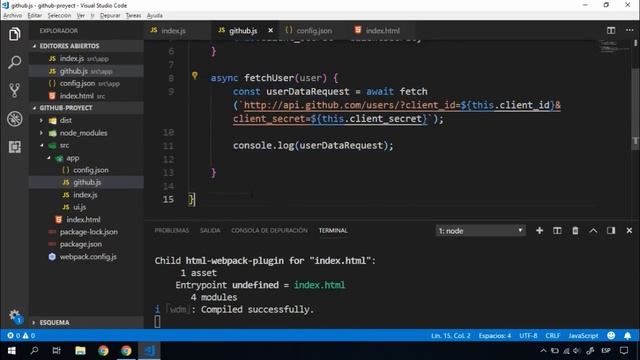Open the Tareas menu
This screenshot has width=640, height=360.
(x=133, y=16)
